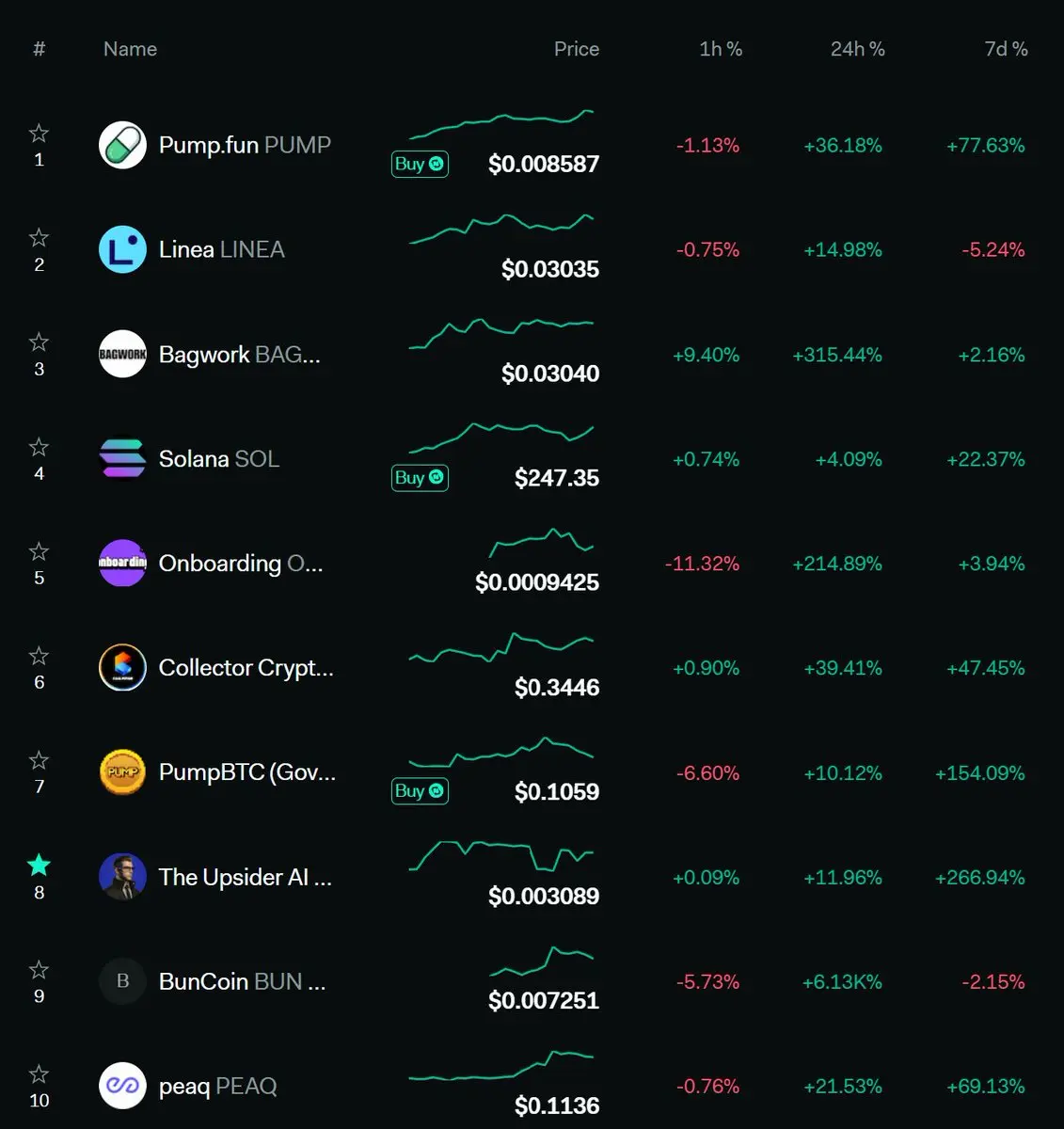This screenshot has height=1129, width=1064.
Task: Click the Solana logo icon
Action: click(122, 458)
